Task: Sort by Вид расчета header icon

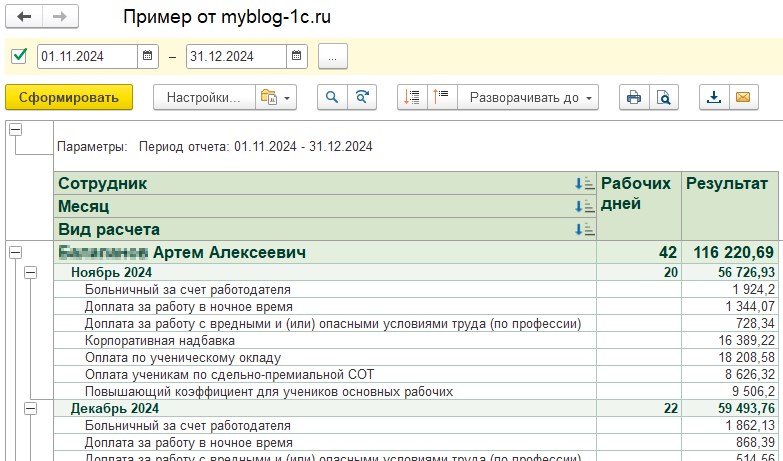Action: click(x=584, y=230)
